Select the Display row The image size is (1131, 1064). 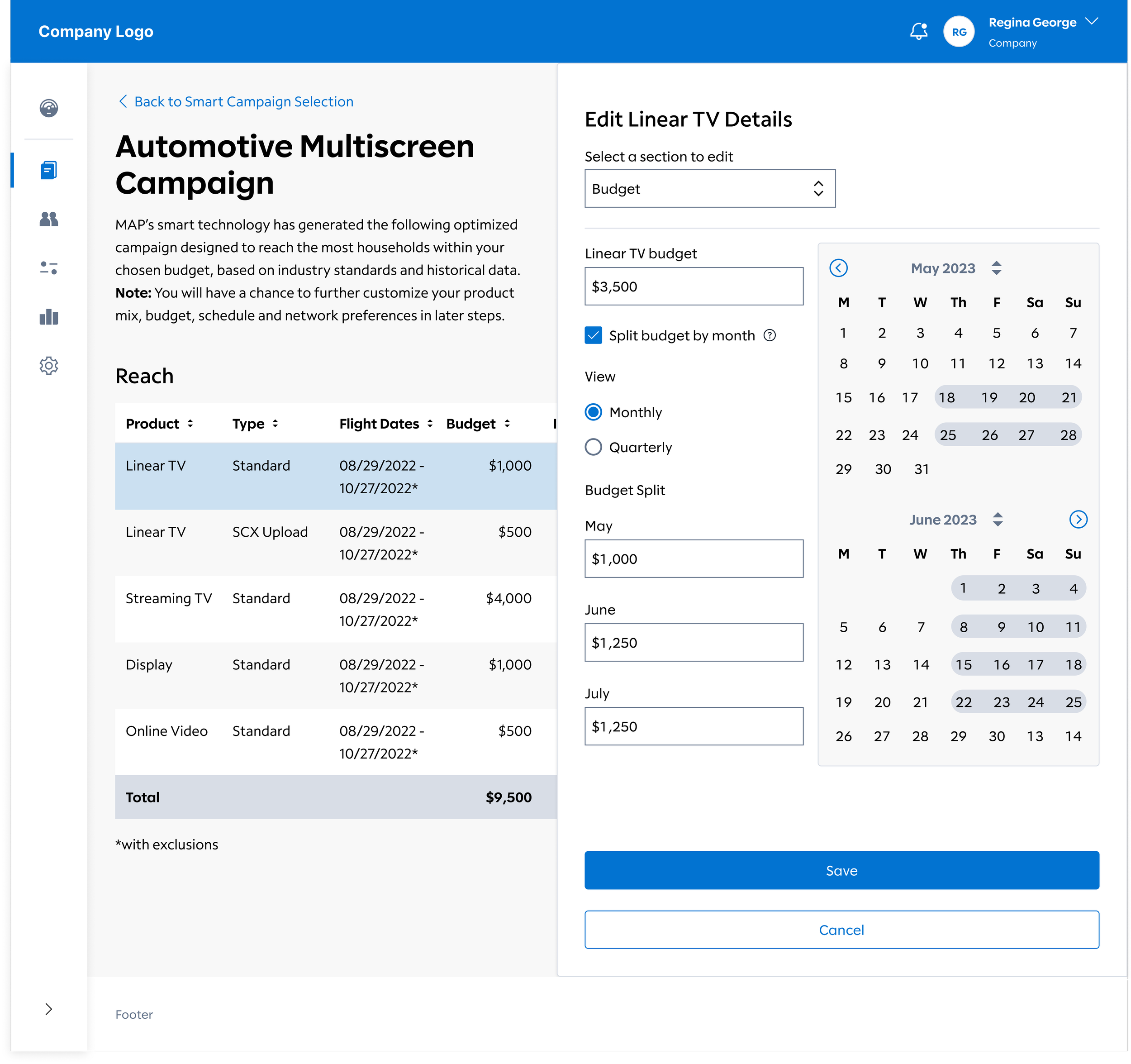[336, 676]
